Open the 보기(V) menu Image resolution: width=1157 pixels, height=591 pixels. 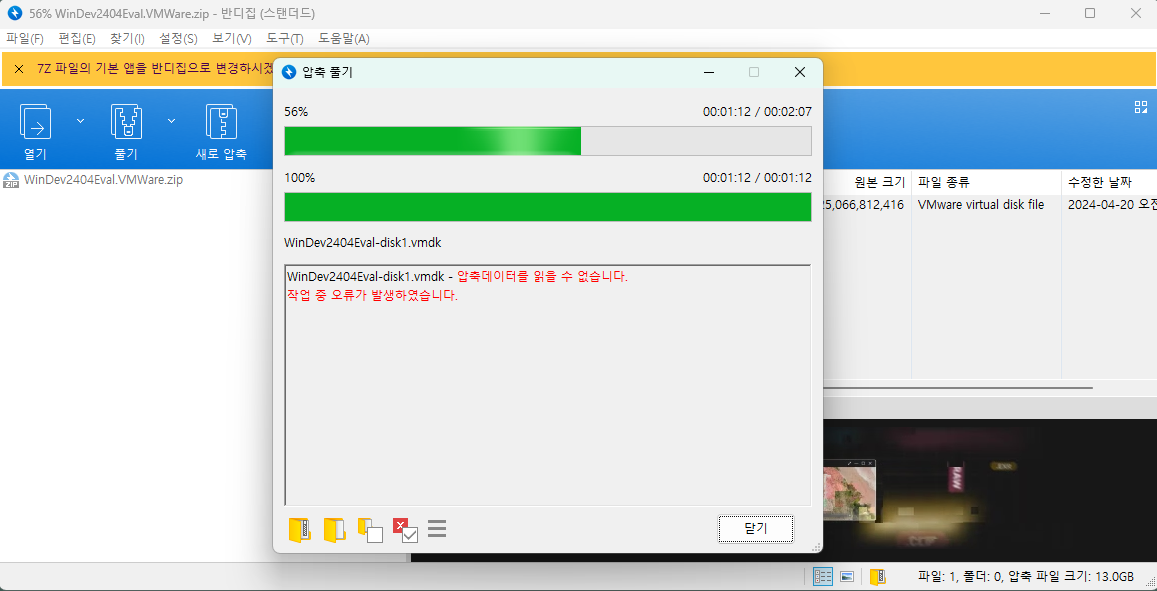tap(232, 38)
